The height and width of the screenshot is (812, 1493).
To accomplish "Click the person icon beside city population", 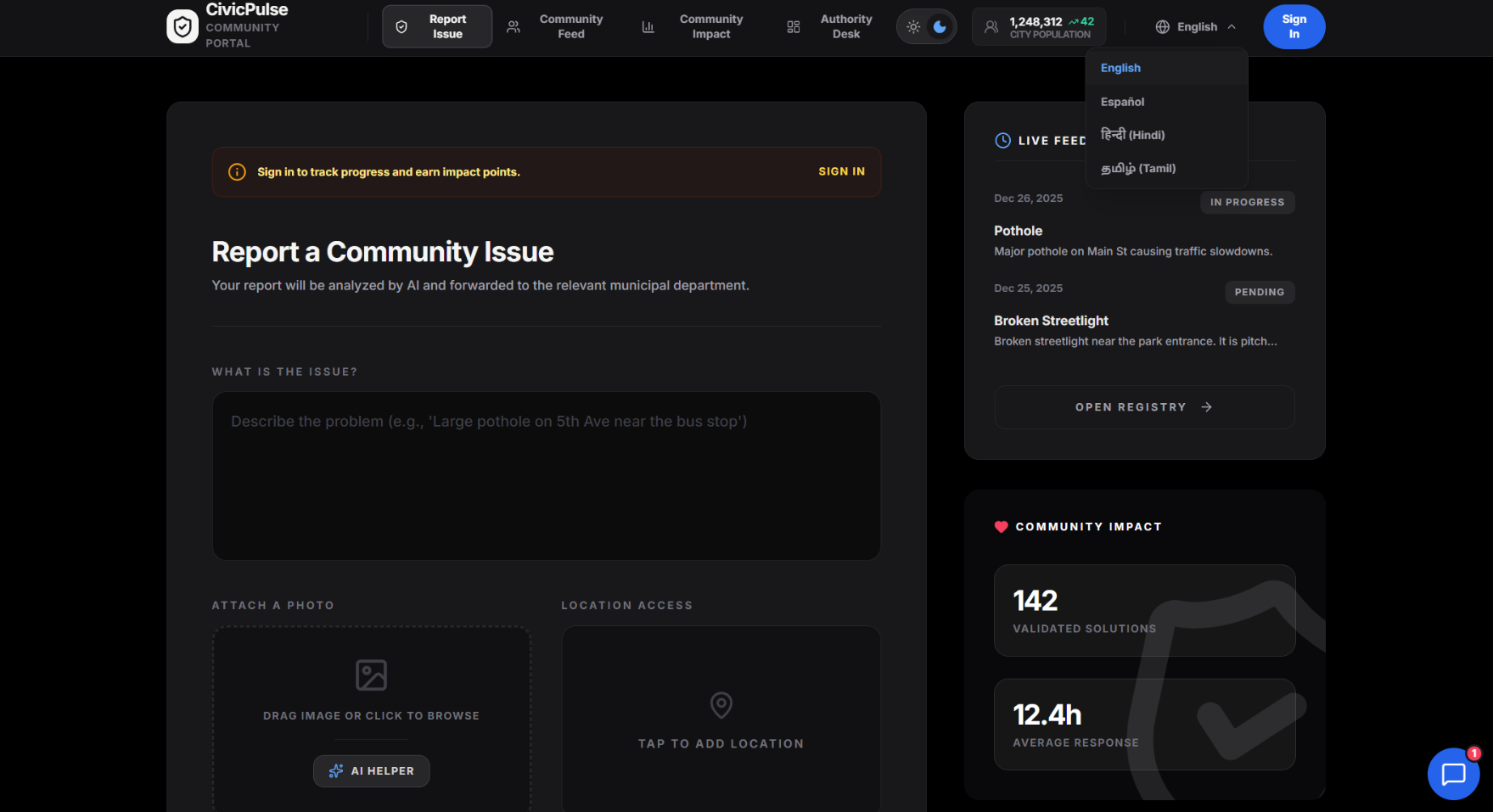I will tap(991, 27).
